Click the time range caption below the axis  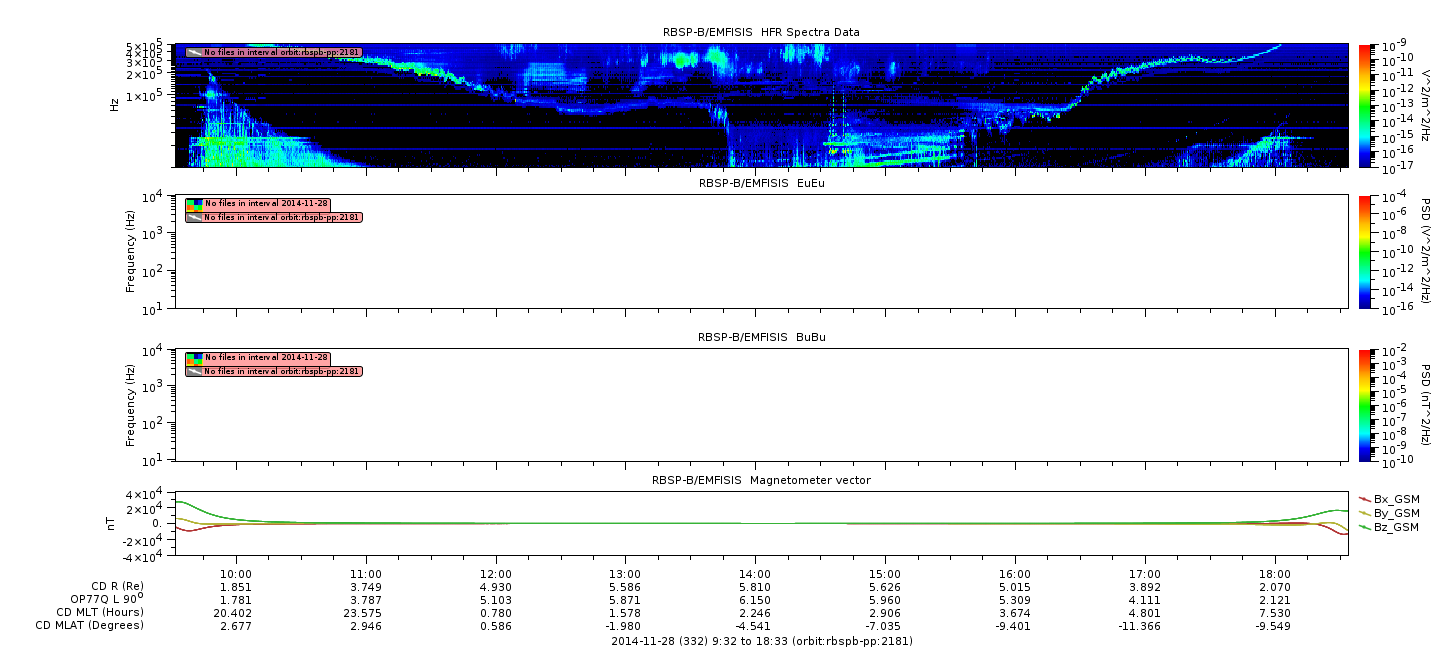(761, 641)
